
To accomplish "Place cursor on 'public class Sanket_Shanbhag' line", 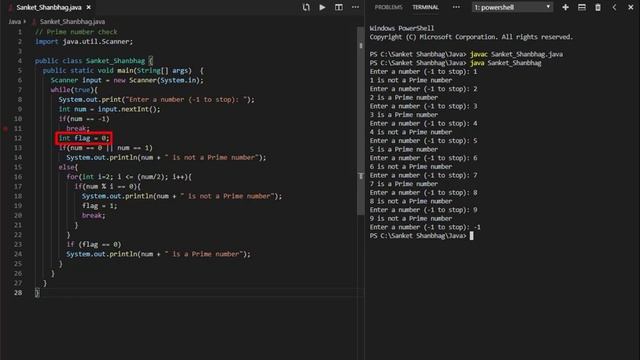I will pyautogui.click(x=94, y=61).
